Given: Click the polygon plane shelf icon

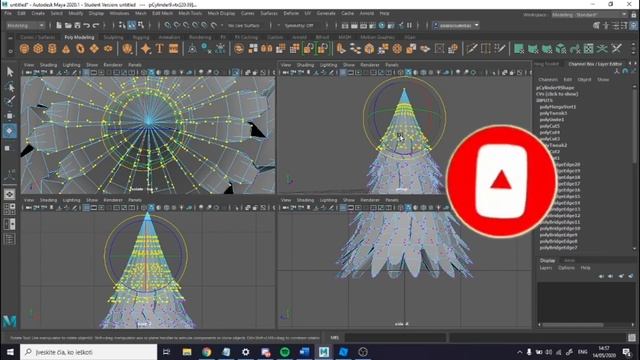Looking at the screenshot, I should 94,49.
